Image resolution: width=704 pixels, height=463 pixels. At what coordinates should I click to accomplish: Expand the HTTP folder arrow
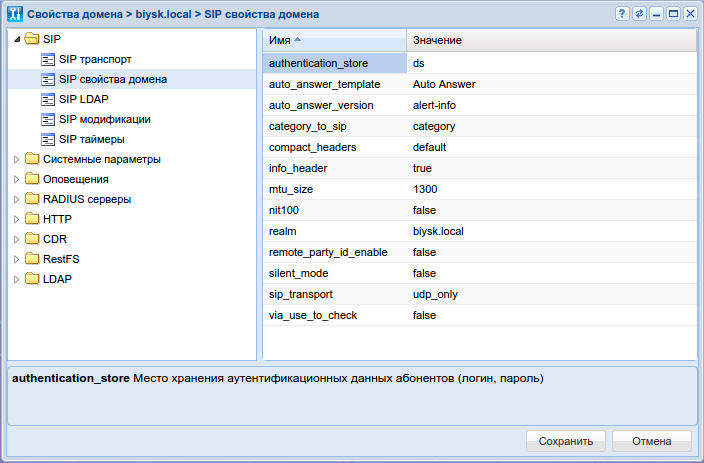click(x=16, y=219)
